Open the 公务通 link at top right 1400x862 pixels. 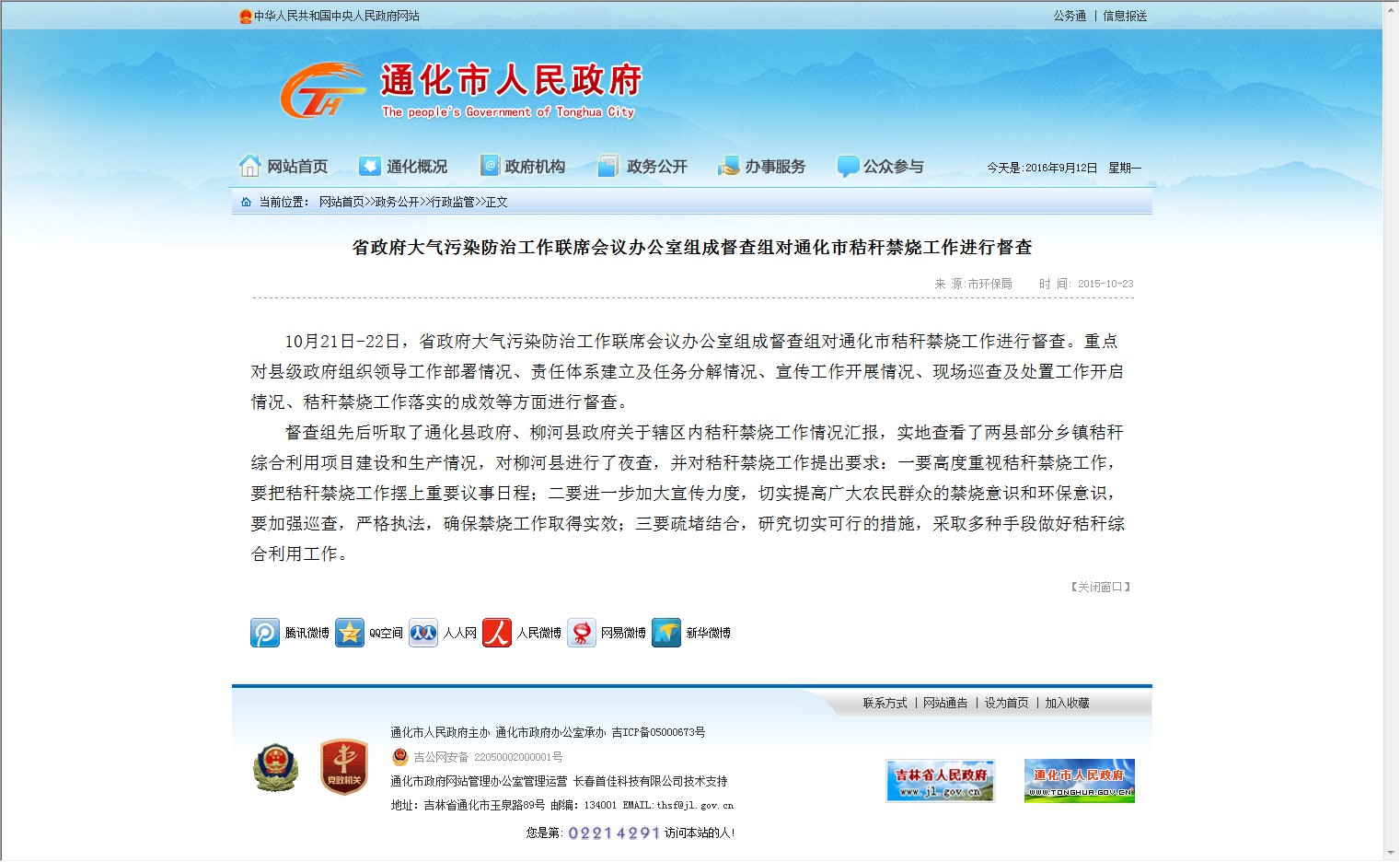point(1070,16)
